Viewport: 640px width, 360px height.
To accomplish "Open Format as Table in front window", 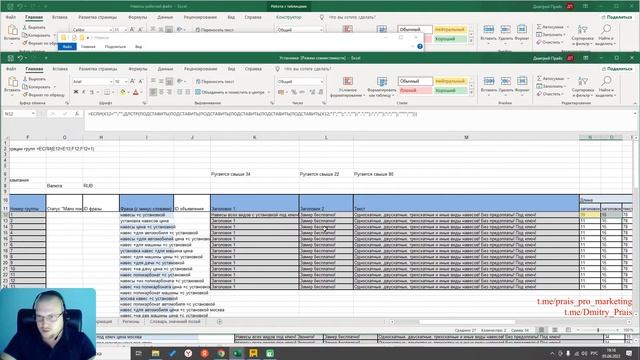I will pyautogui.click(x=382, y=87).
